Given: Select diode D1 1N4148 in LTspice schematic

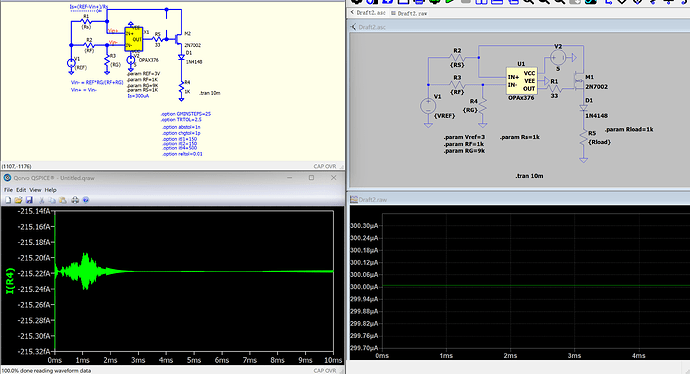Looking at the screenshot, I should 584,108.
